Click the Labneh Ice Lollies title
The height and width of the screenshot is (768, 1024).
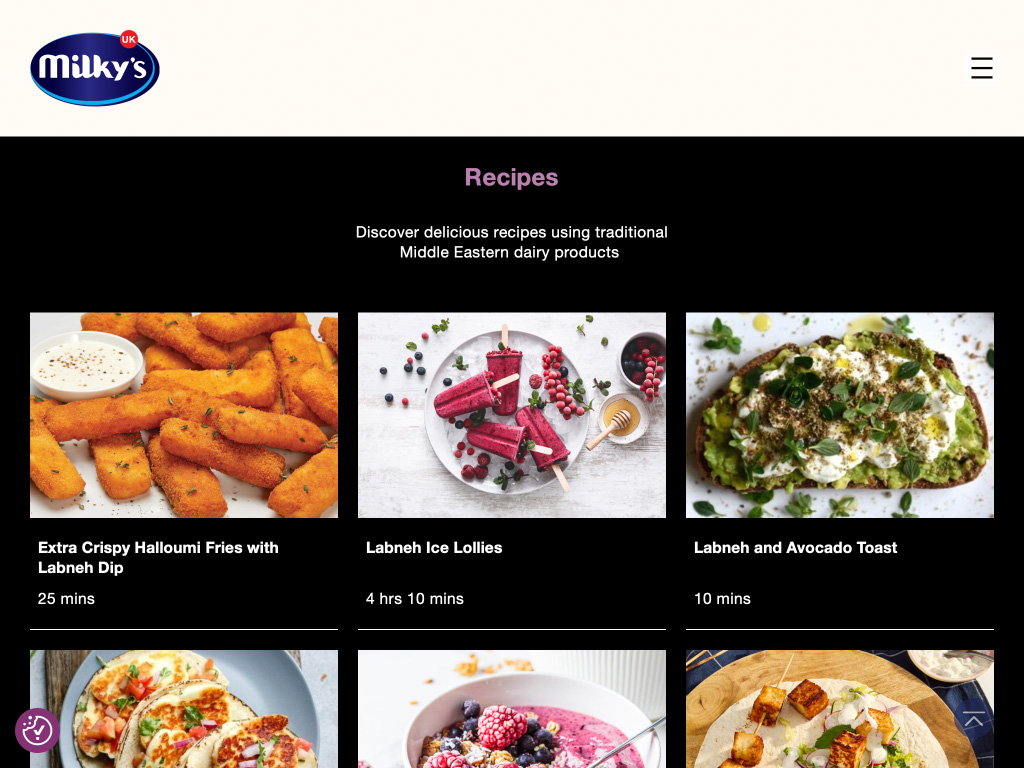[x=434, y=547]
